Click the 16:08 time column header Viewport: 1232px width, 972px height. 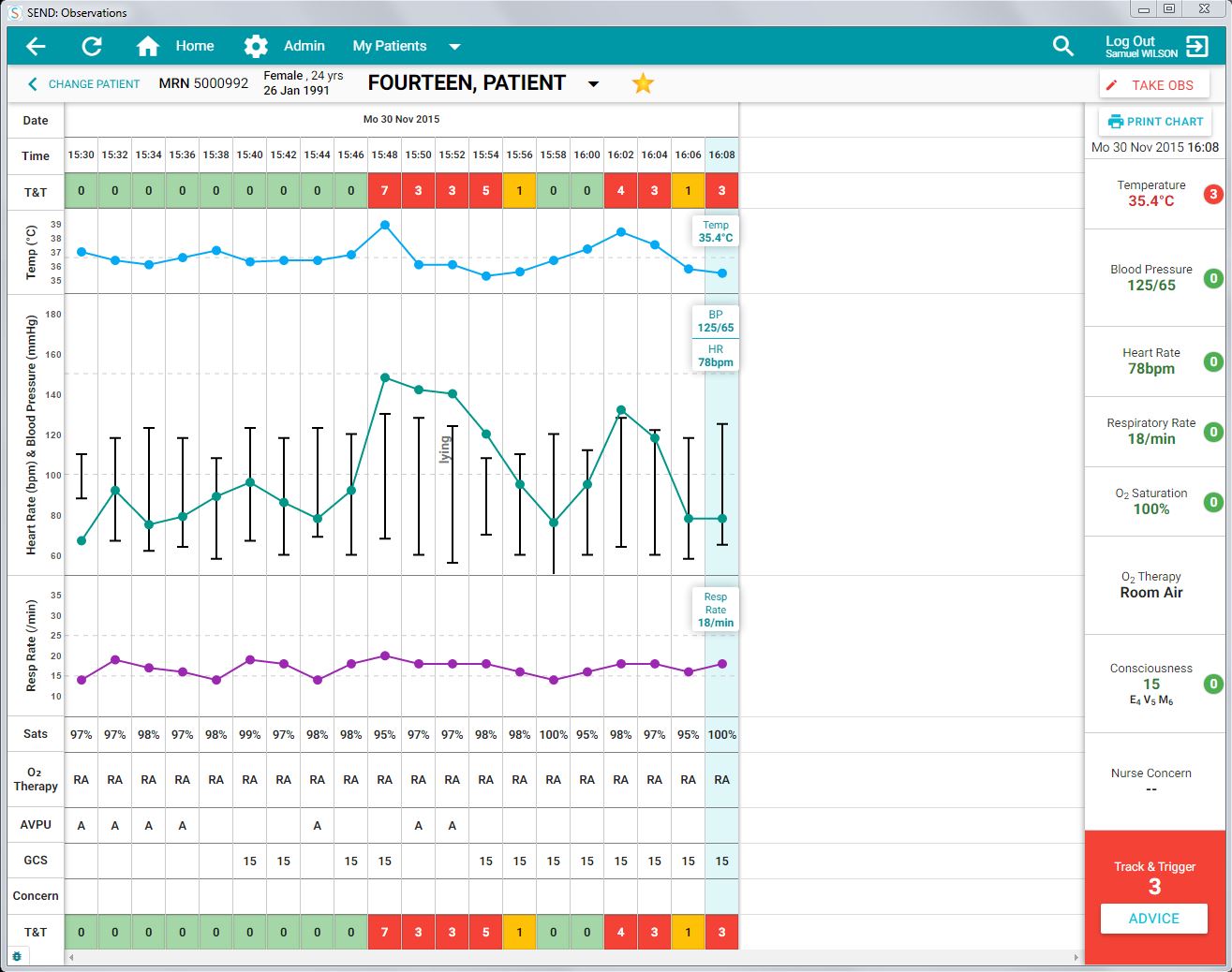(721, 155)
